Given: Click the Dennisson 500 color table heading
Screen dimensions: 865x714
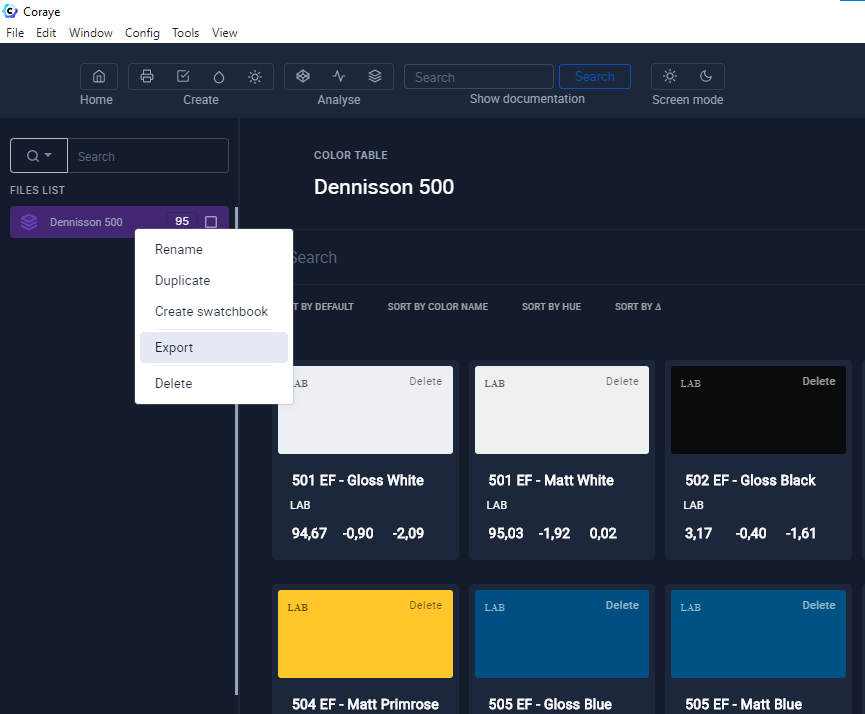Looking at the screenshot, I should click(384, 187).
